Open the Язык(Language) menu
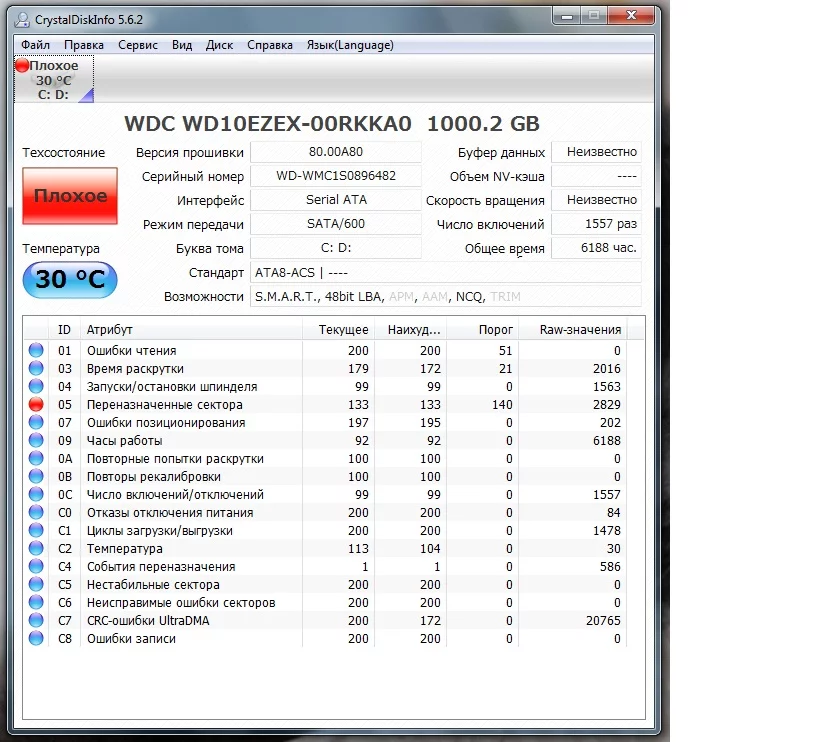Viewport: 818px width, 742px height. 350,45
